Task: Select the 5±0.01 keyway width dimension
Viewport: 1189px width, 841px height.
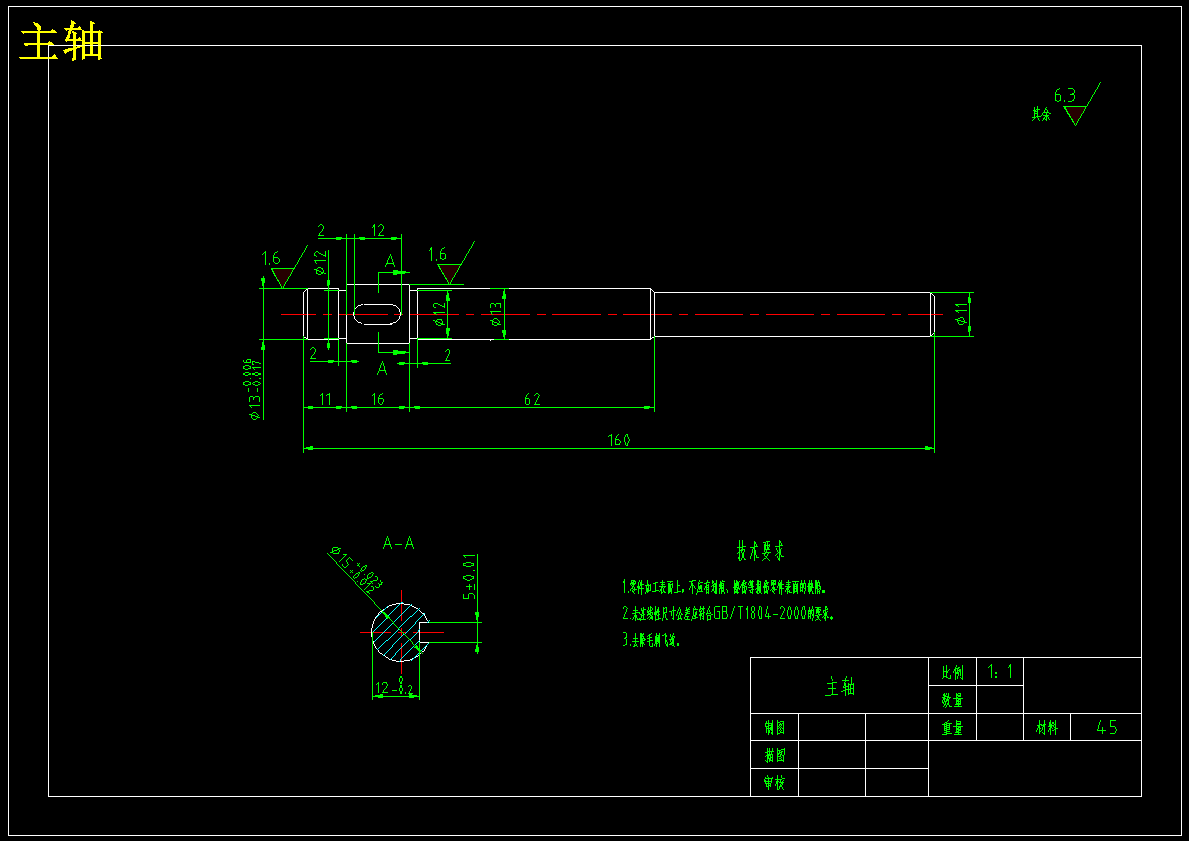Action: pos(470,576)
